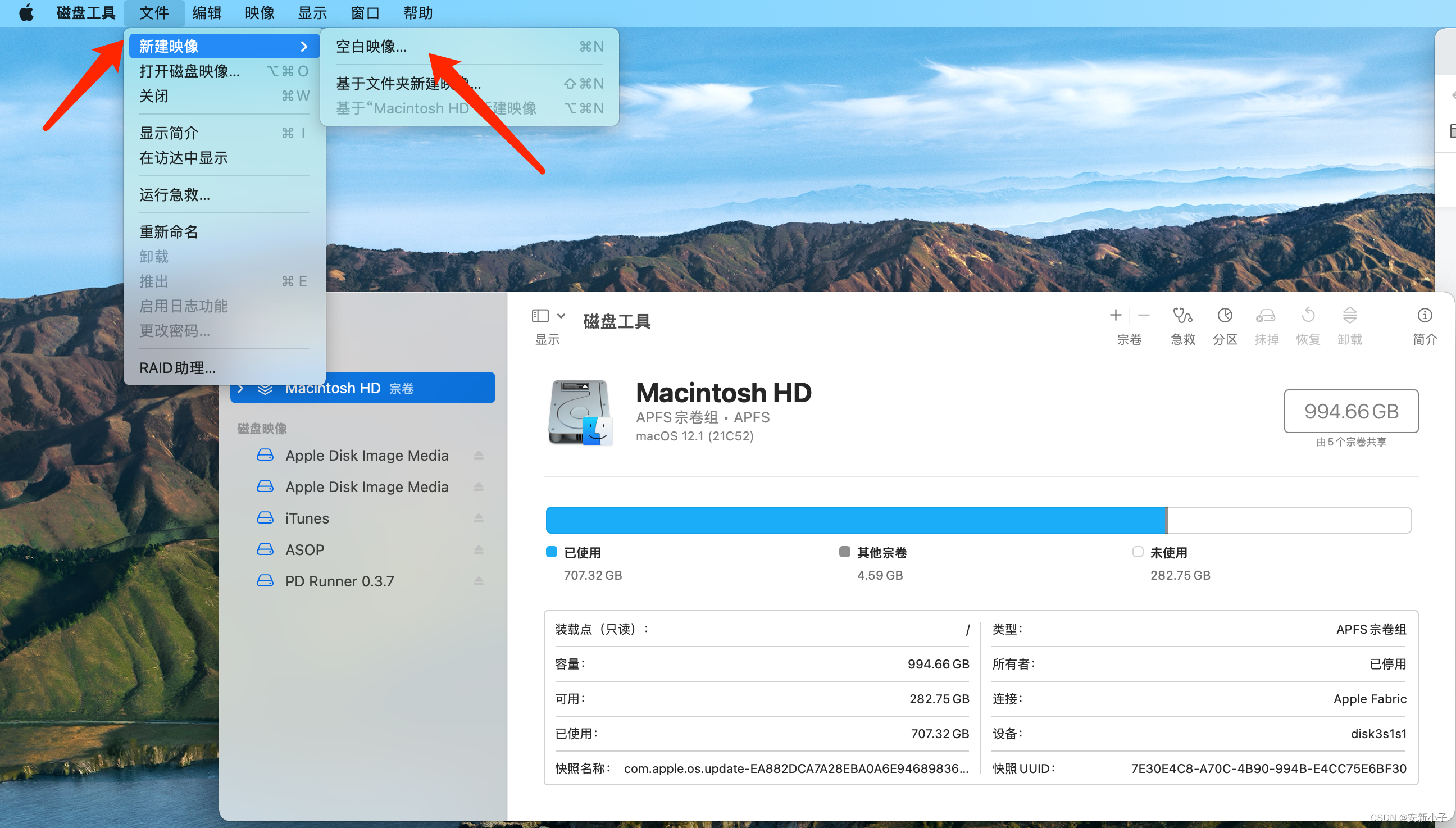Click 打开磁盘映像 menu entry
The image size is (1456, 828).
(x=189, y=71)
